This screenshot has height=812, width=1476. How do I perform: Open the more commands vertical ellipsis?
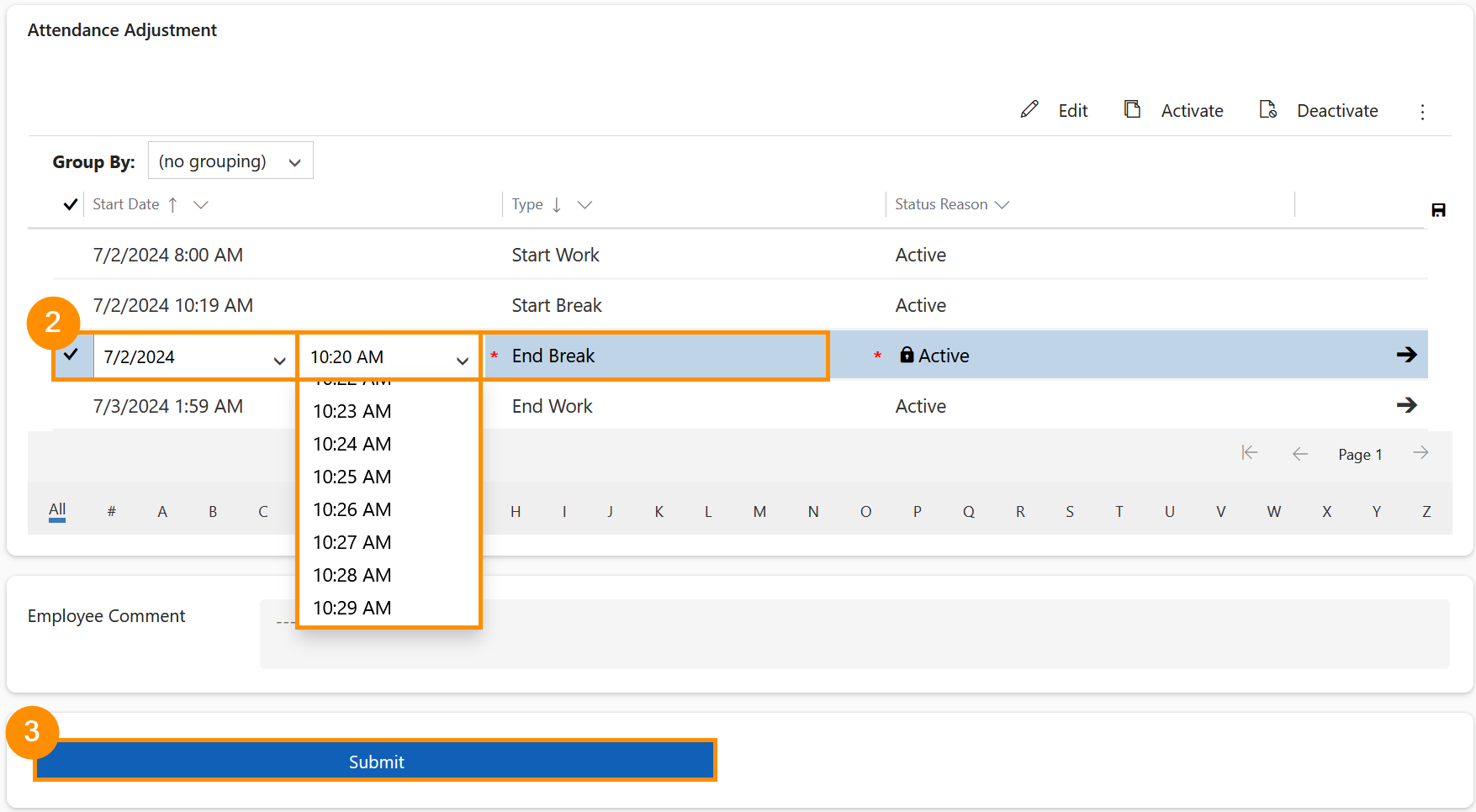click(1422, 112)
